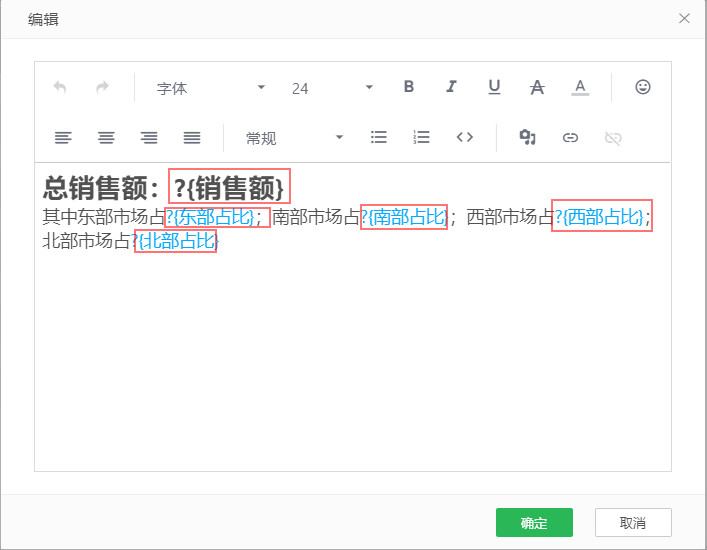The image size is (707, 550).
Task: Open the 常规 paragraph style dropdown
Action: (x=294, y=138)
